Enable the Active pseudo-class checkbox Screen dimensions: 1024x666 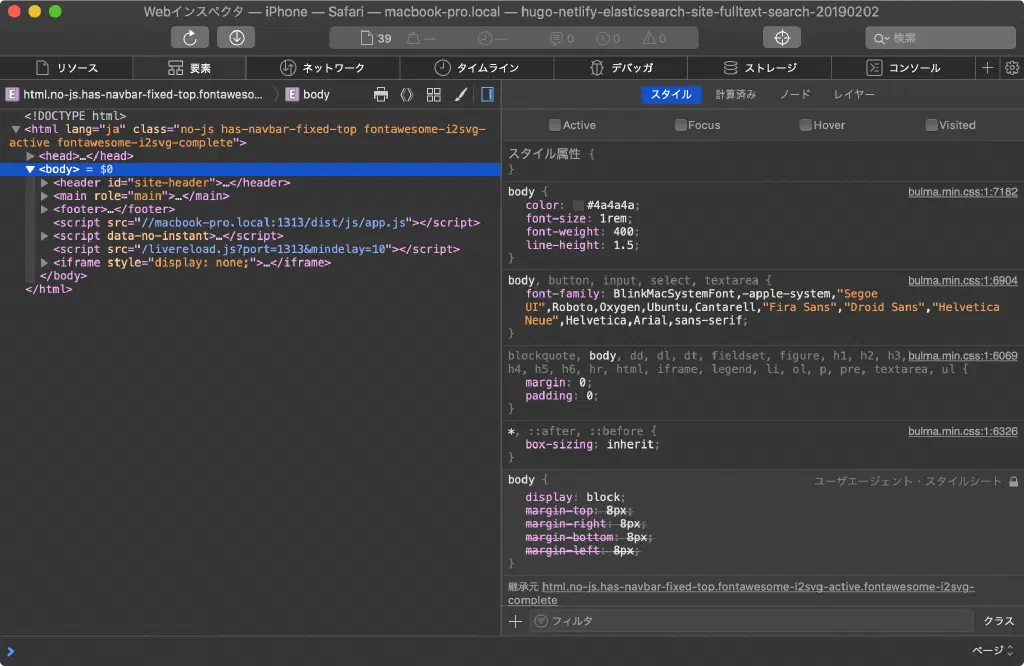(555, 125)
